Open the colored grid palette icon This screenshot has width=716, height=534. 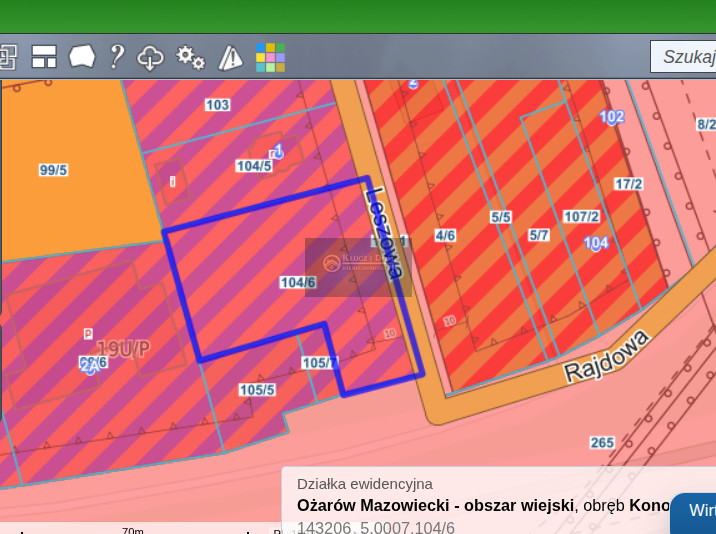pos(270,57)
